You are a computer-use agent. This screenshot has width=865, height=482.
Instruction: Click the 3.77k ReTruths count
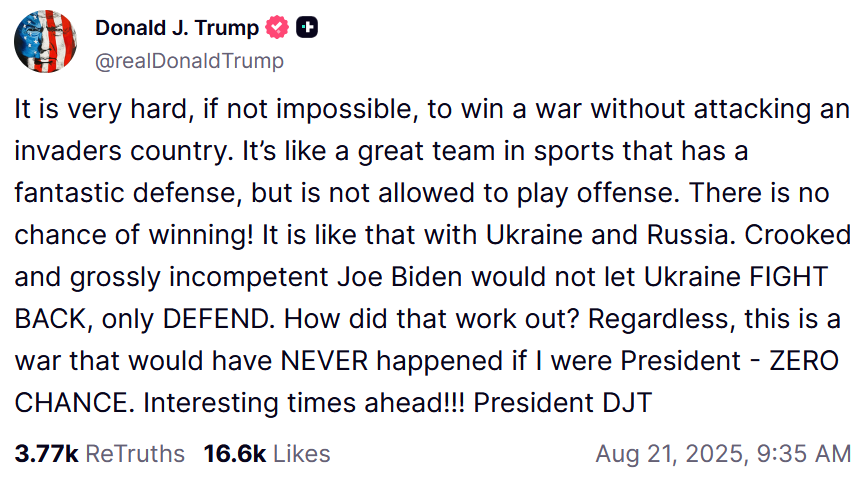[46, 454]
